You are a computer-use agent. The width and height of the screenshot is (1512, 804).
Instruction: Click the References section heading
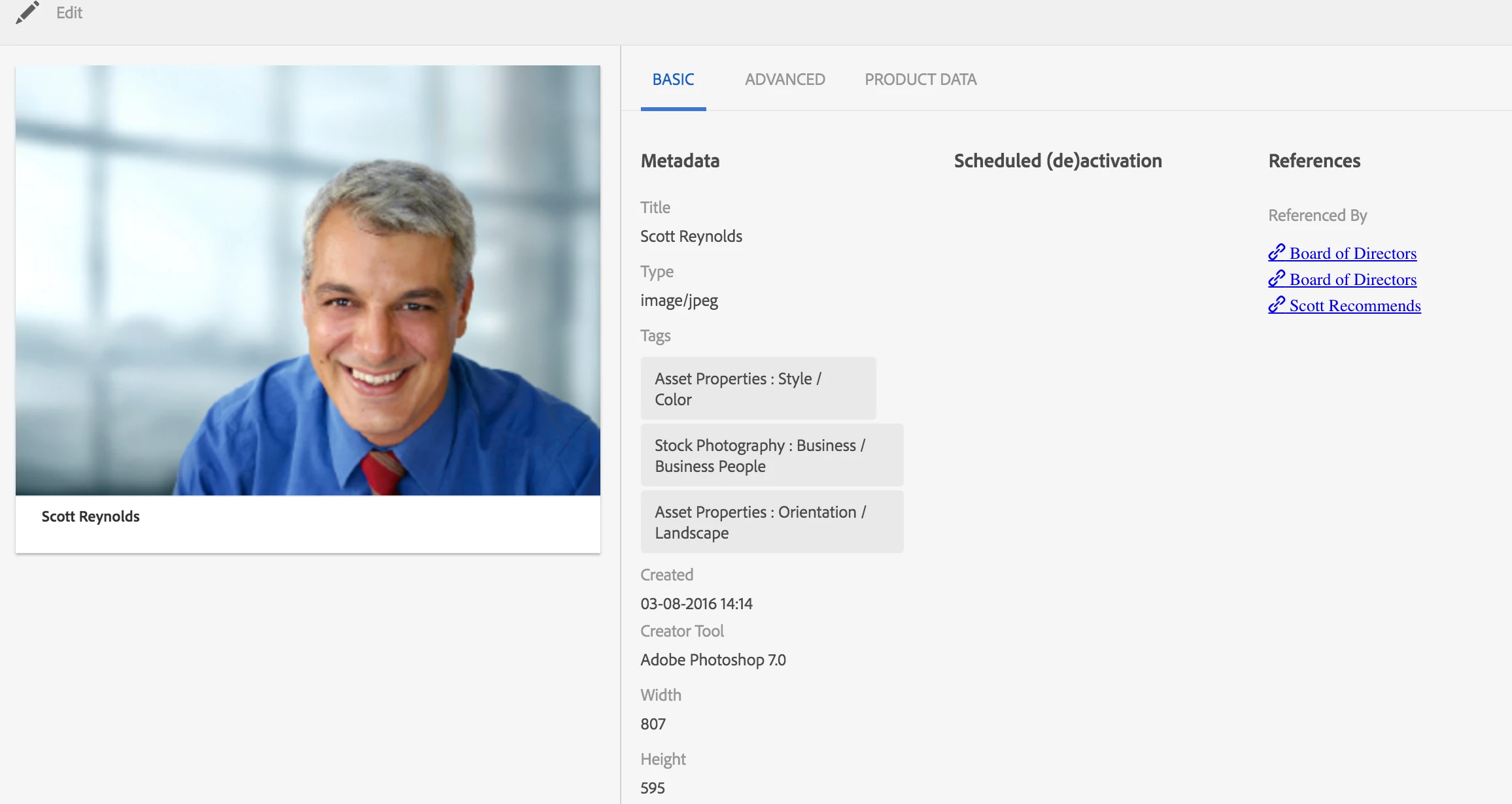point(1314,161)
